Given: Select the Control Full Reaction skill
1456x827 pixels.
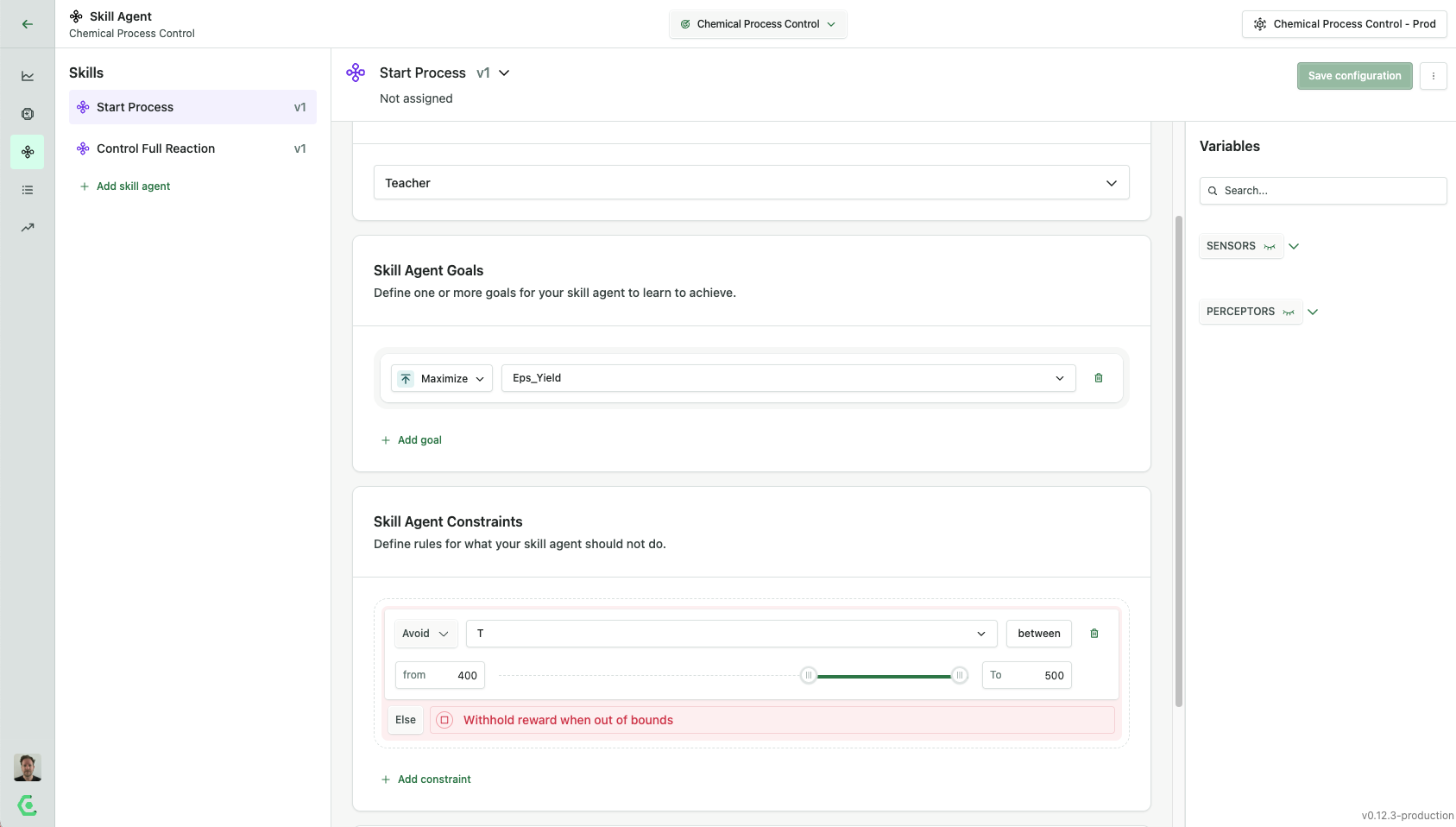Looking at the screenshot, I should 192,148.
